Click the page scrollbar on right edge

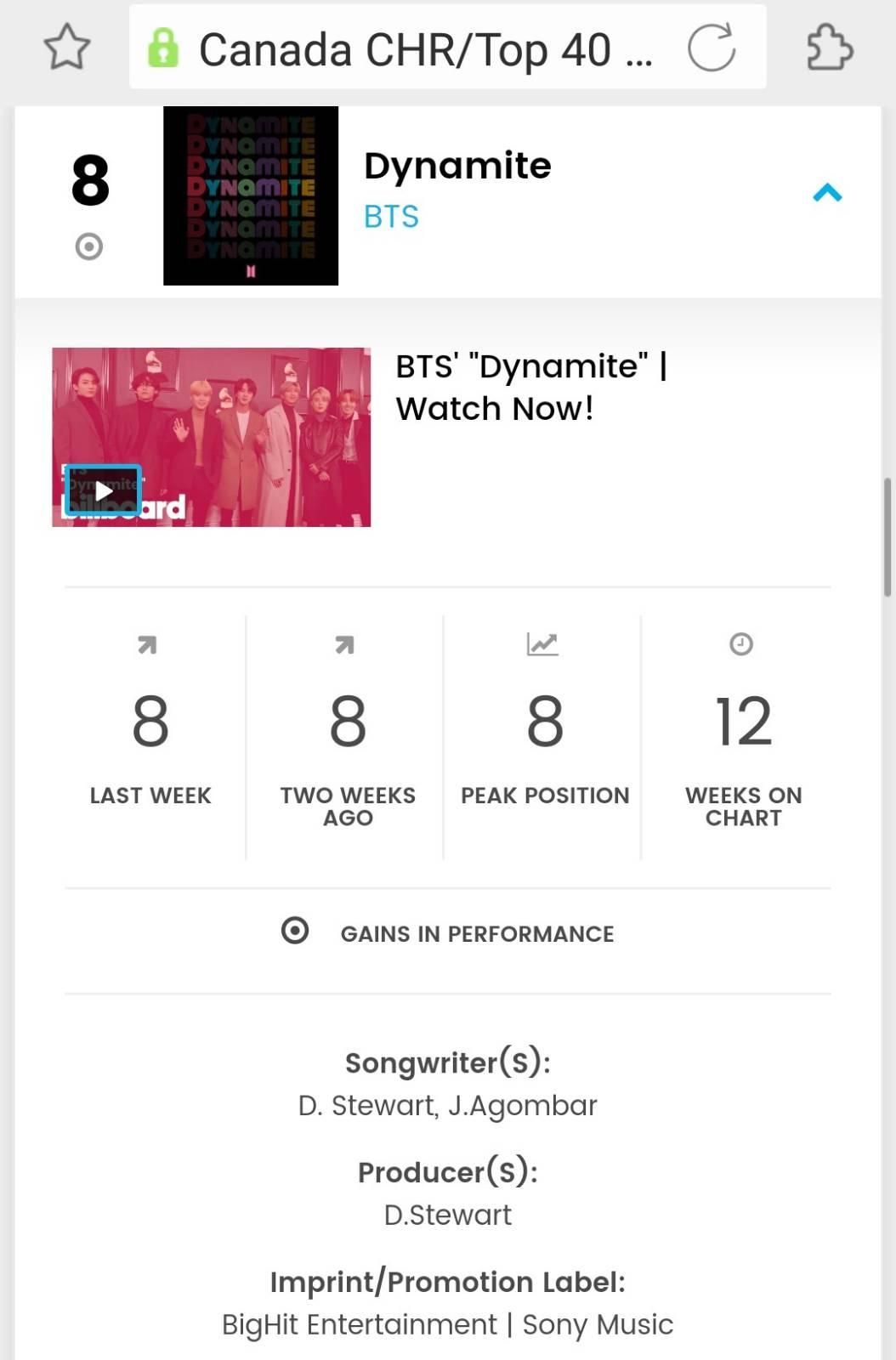[888, 537]
